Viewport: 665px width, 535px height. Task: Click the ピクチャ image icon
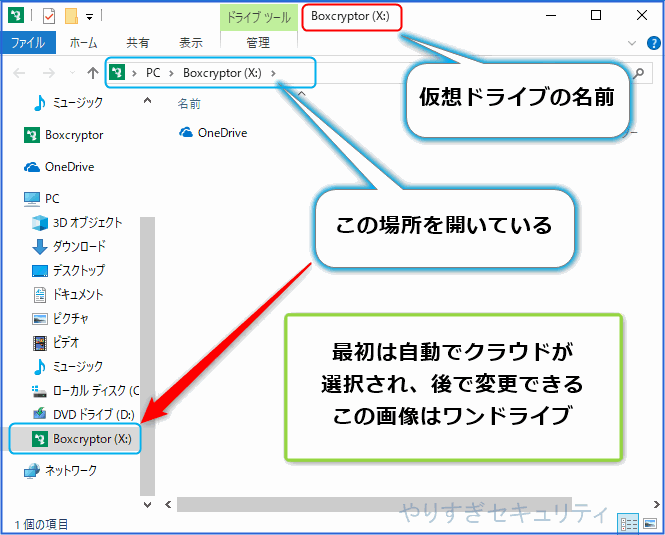point(40,319)
